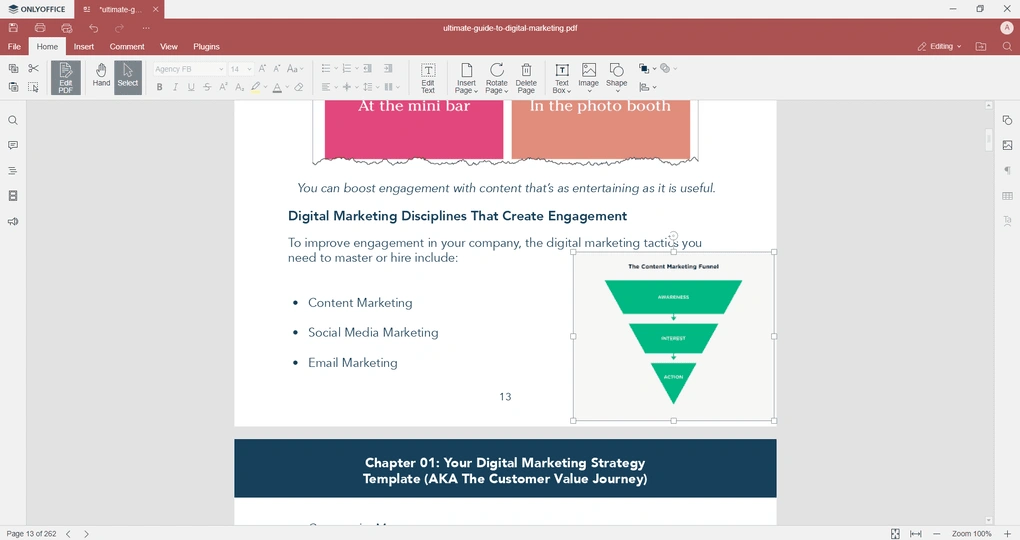This screenshot has height=540, width=1020.
Task: Cut the selection with the scissors icon
Action: [34, 68]
